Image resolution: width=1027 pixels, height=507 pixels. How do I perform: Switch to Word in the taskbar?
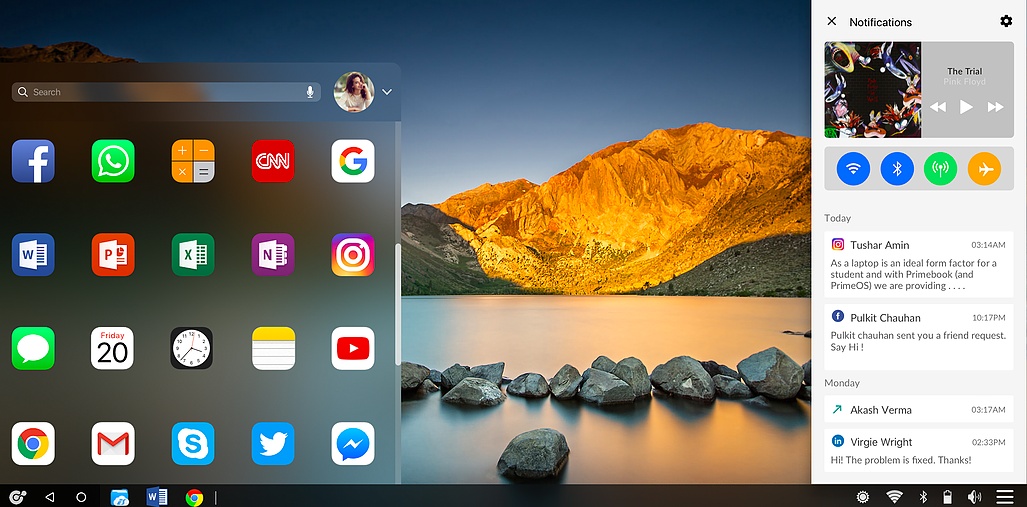click(157, 497)
